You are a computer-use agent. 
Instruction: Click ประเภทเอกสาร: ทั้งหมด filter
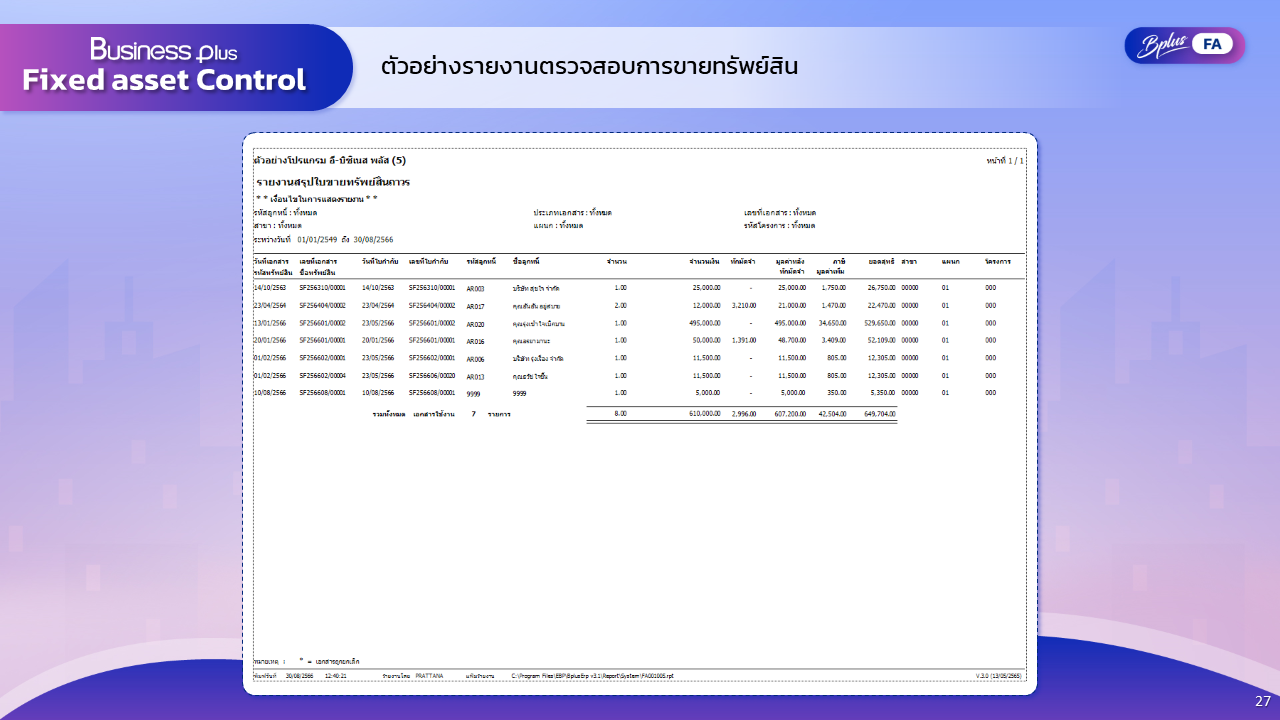point(571,214)
